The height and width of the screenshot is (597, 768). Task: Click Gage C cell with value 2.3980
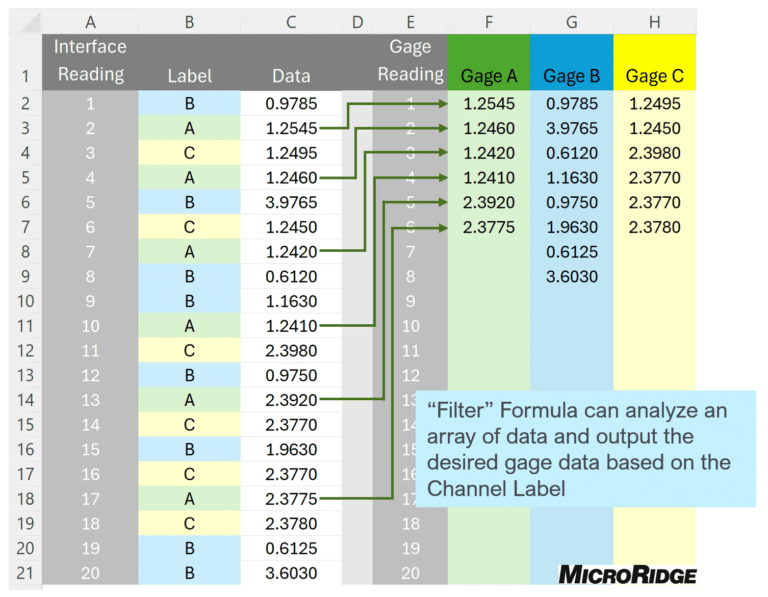(x=654, y=153)
